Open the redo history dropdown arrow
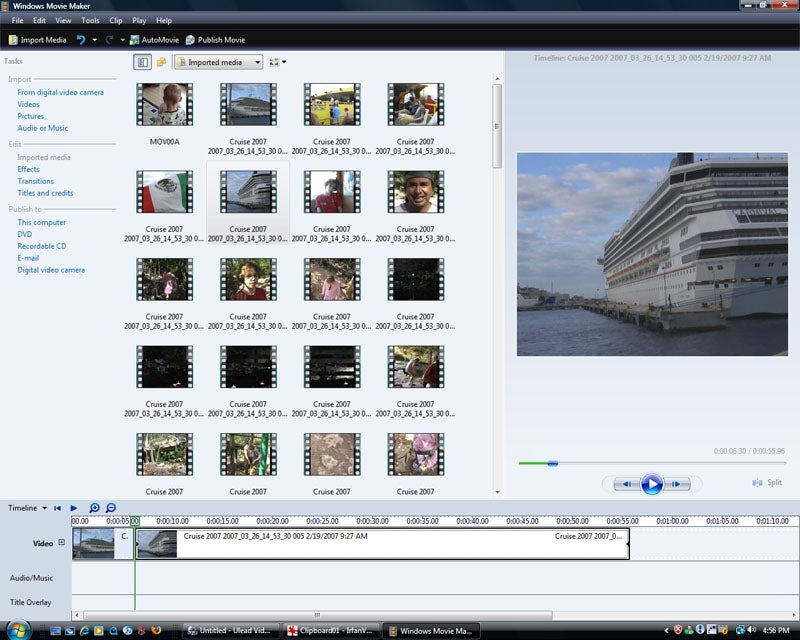800x640 pixels. pos(122,40)
